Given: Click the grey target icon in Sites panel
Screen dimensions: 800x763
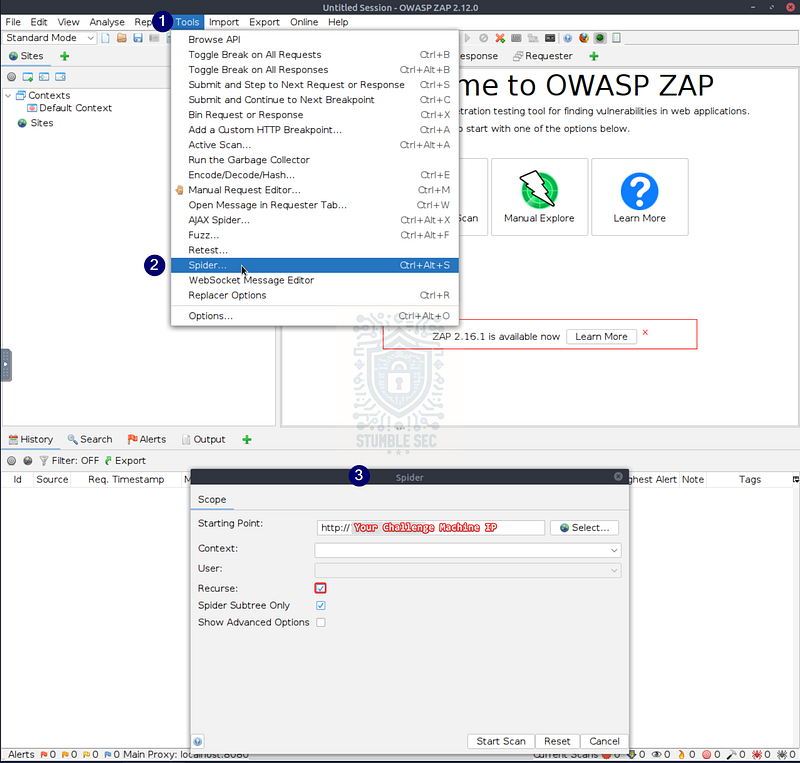Looking at the screenshot, I should [11, 77].
